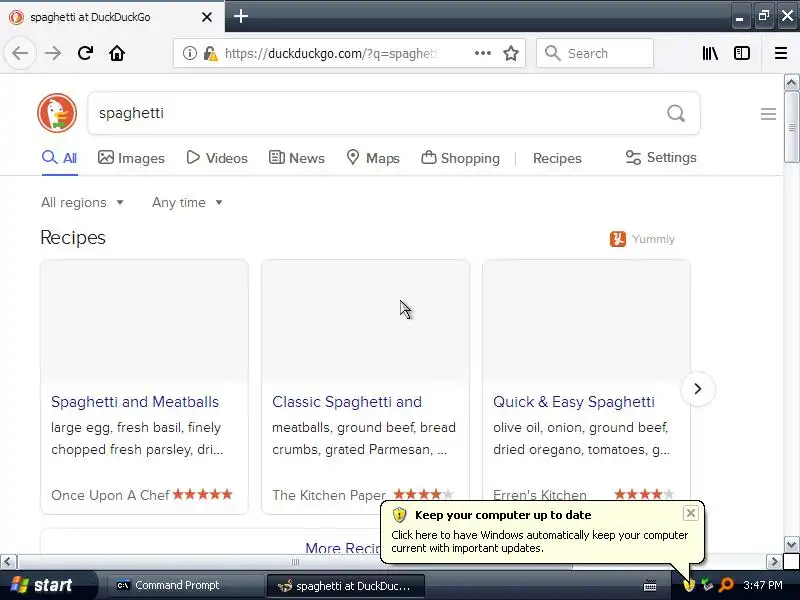This screenshot has width=800, height=600.
Task: Click the horizontal scrollbar right arrow
Action: (x=774, y=562)
